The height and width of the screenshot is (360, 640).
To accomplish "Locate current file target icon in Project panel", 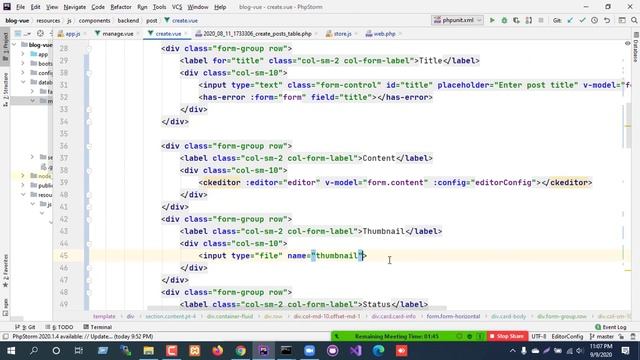I will click(x=40, y=33).
